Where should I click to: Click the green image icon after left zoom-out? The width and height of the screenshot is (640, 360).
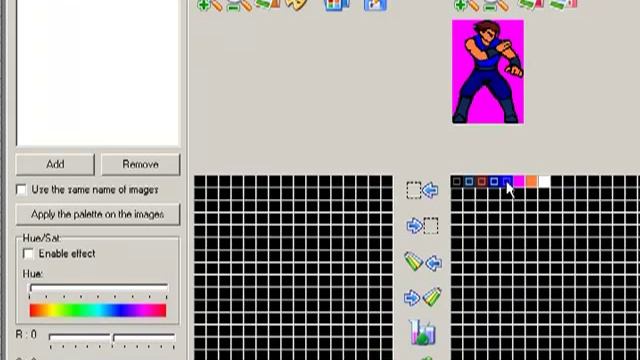coord(268,4)
